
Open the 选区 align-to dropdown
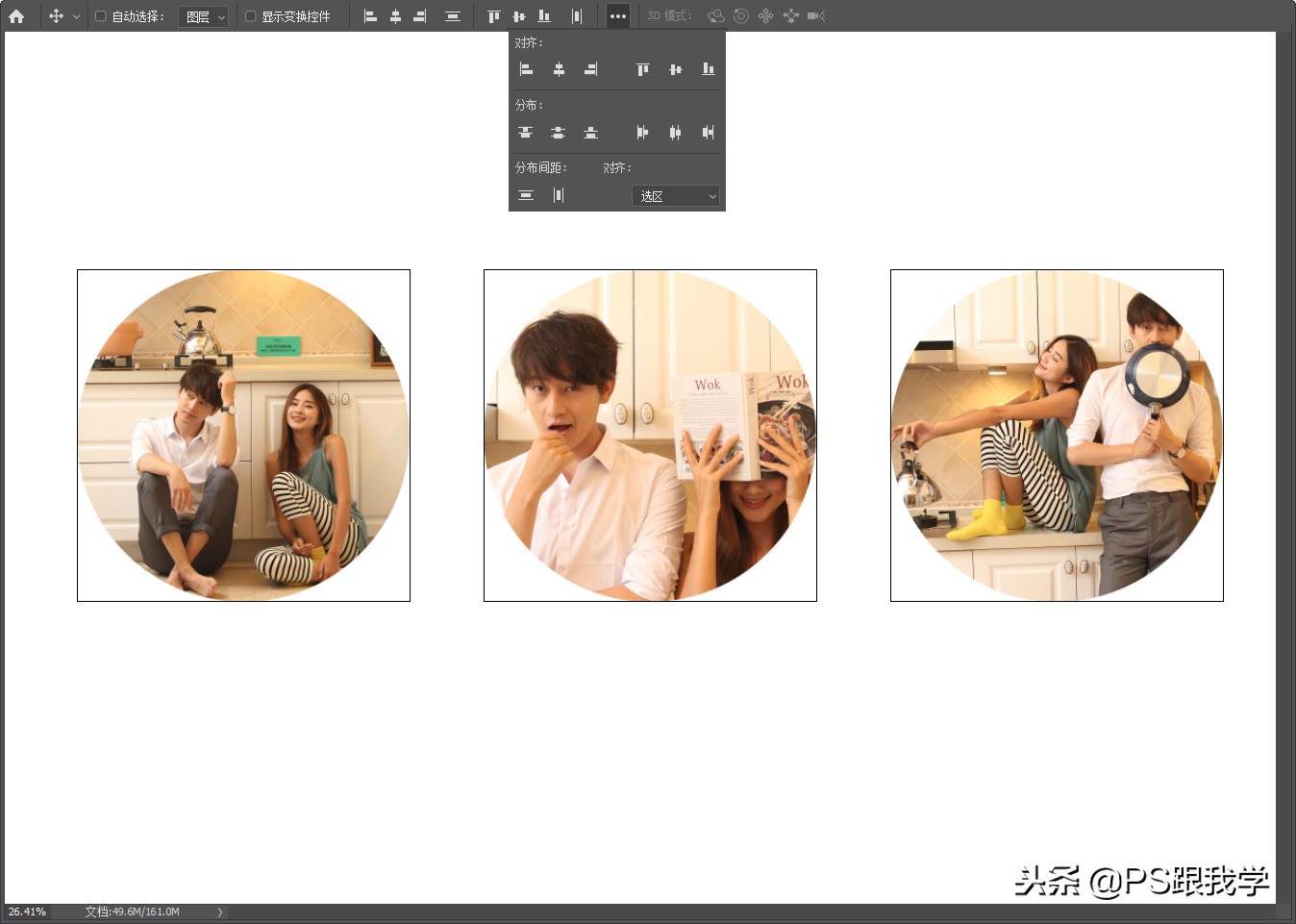pyautogui.click(x=675, y=195)
